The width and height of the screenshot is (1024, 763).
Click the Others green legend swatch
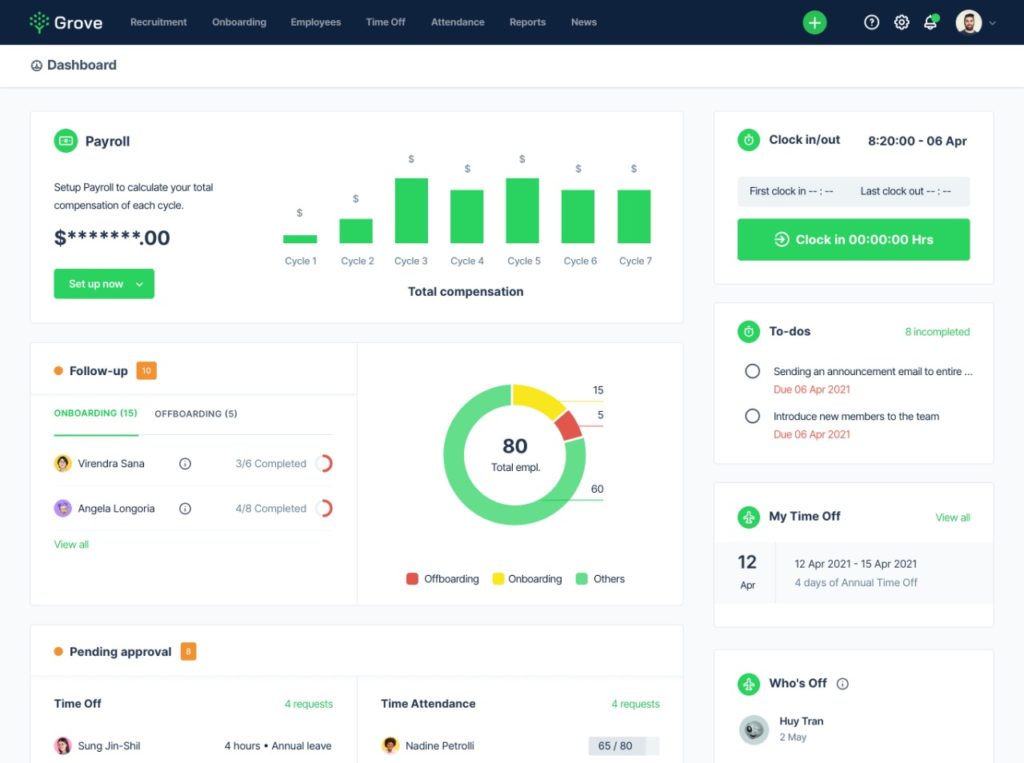[581, 579]
